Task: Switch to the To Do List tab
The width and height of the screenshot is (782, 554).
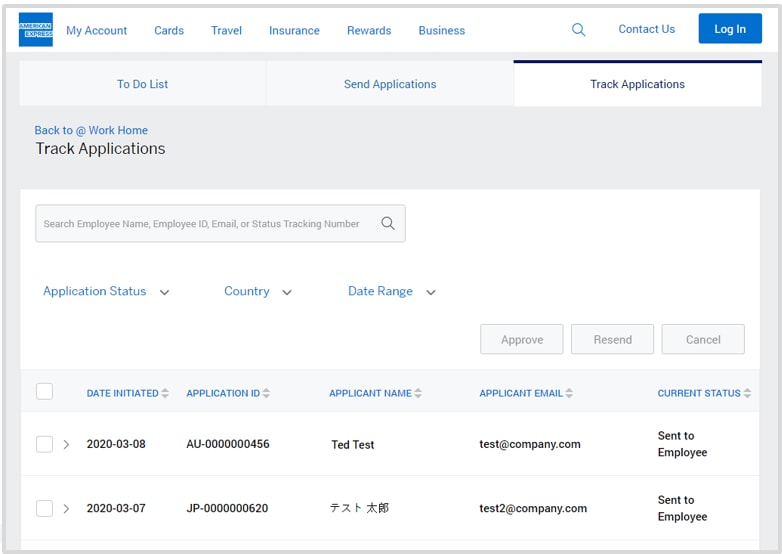Action: tap(143, 84)
